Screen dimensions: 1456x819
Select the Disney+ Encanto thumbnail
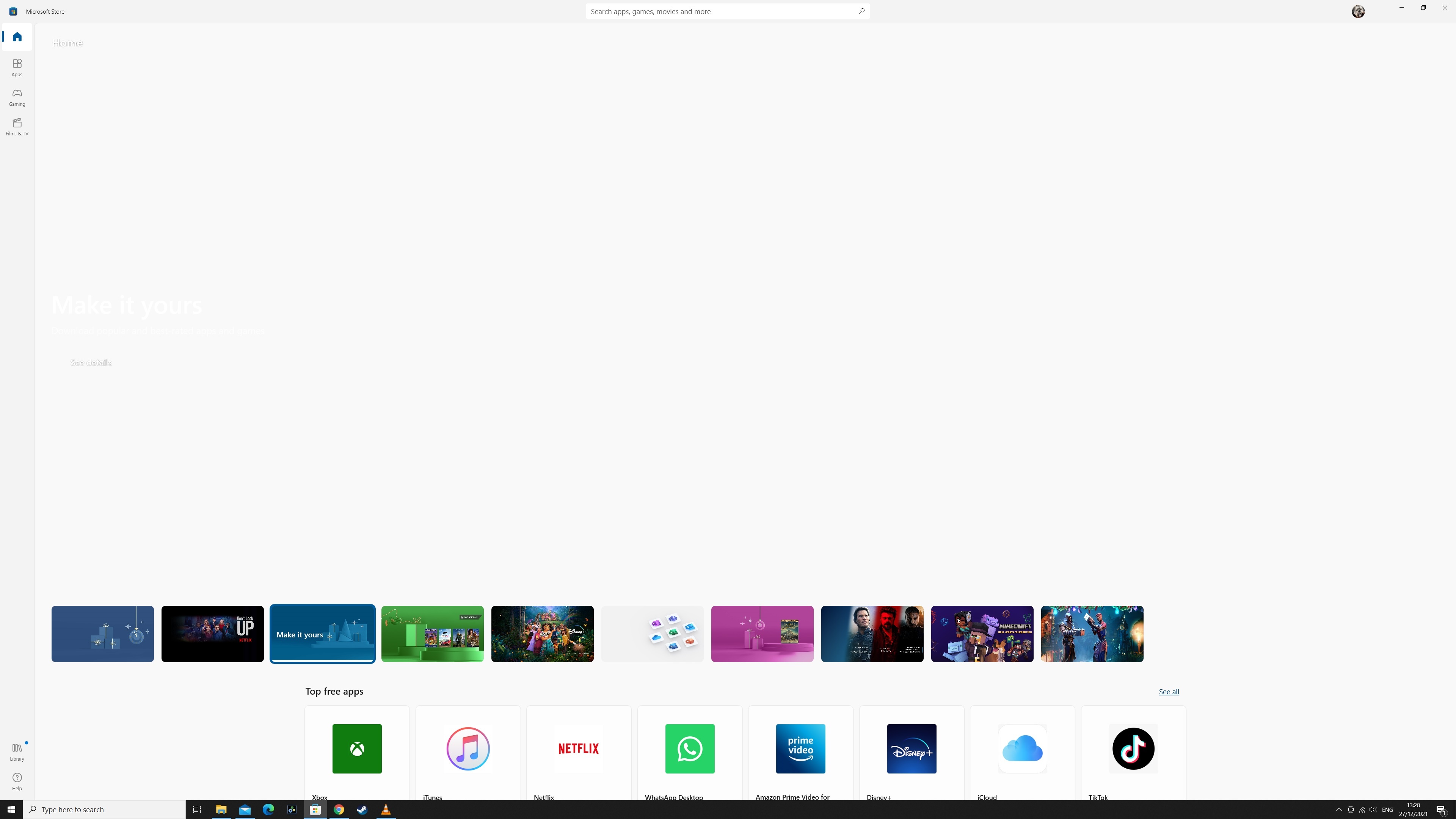coord(542,634)
